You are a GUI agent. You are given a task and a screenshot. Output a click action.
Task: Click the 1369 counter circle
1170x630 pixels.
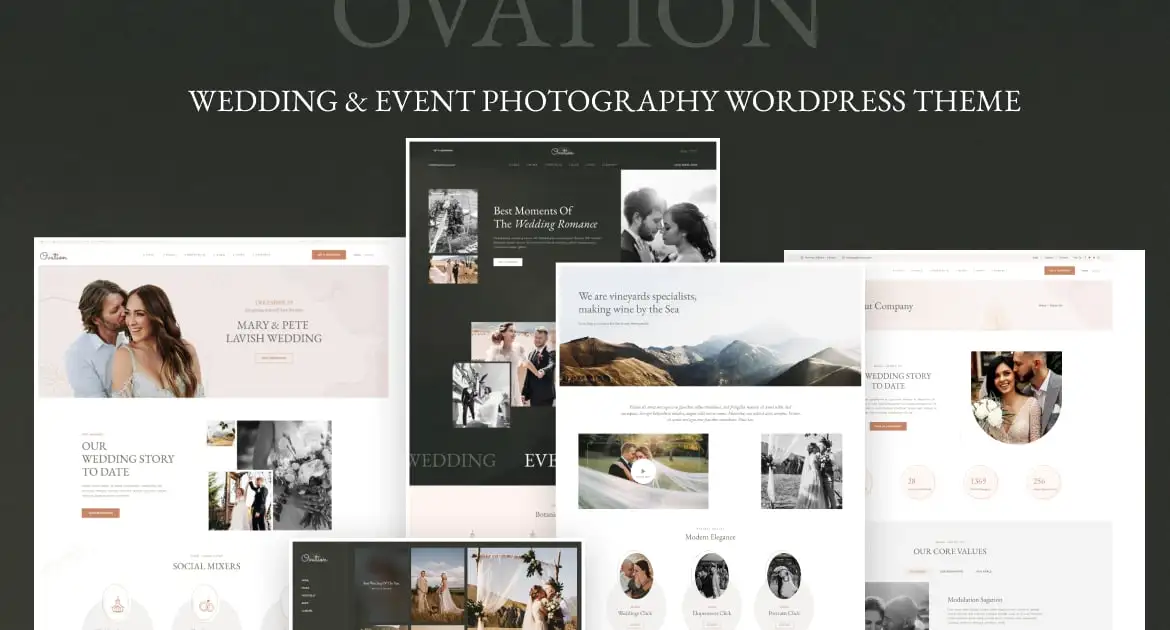[978, 482]
